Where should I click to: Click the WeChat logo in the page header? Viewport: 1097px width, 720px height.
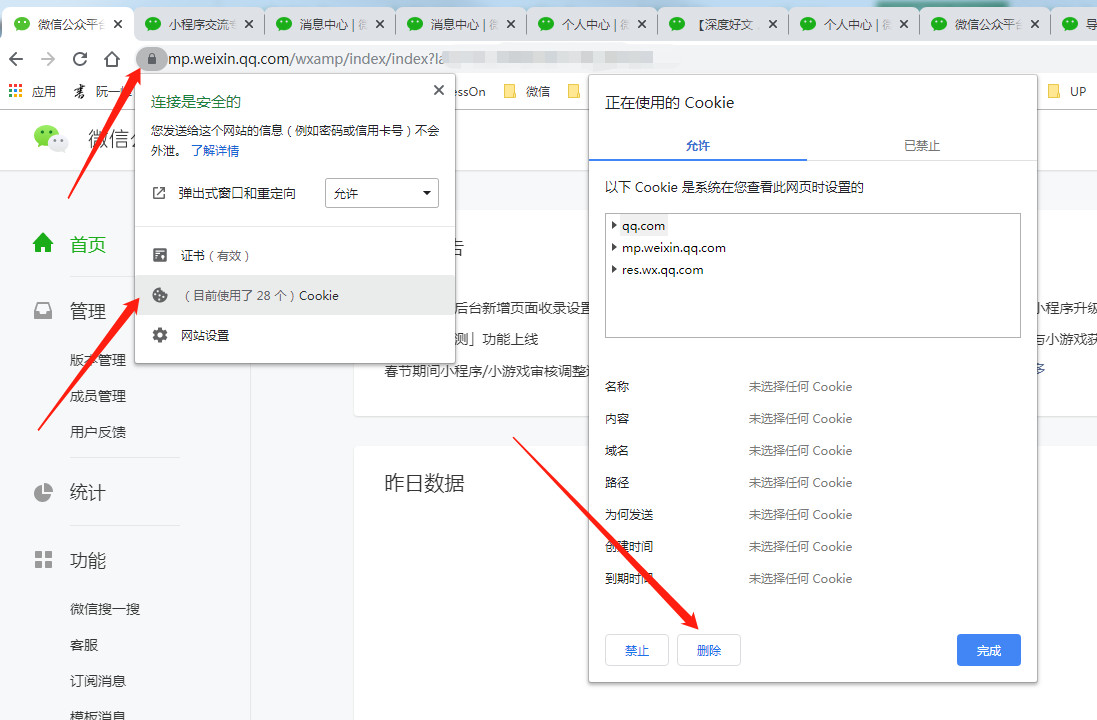point(51,139)
